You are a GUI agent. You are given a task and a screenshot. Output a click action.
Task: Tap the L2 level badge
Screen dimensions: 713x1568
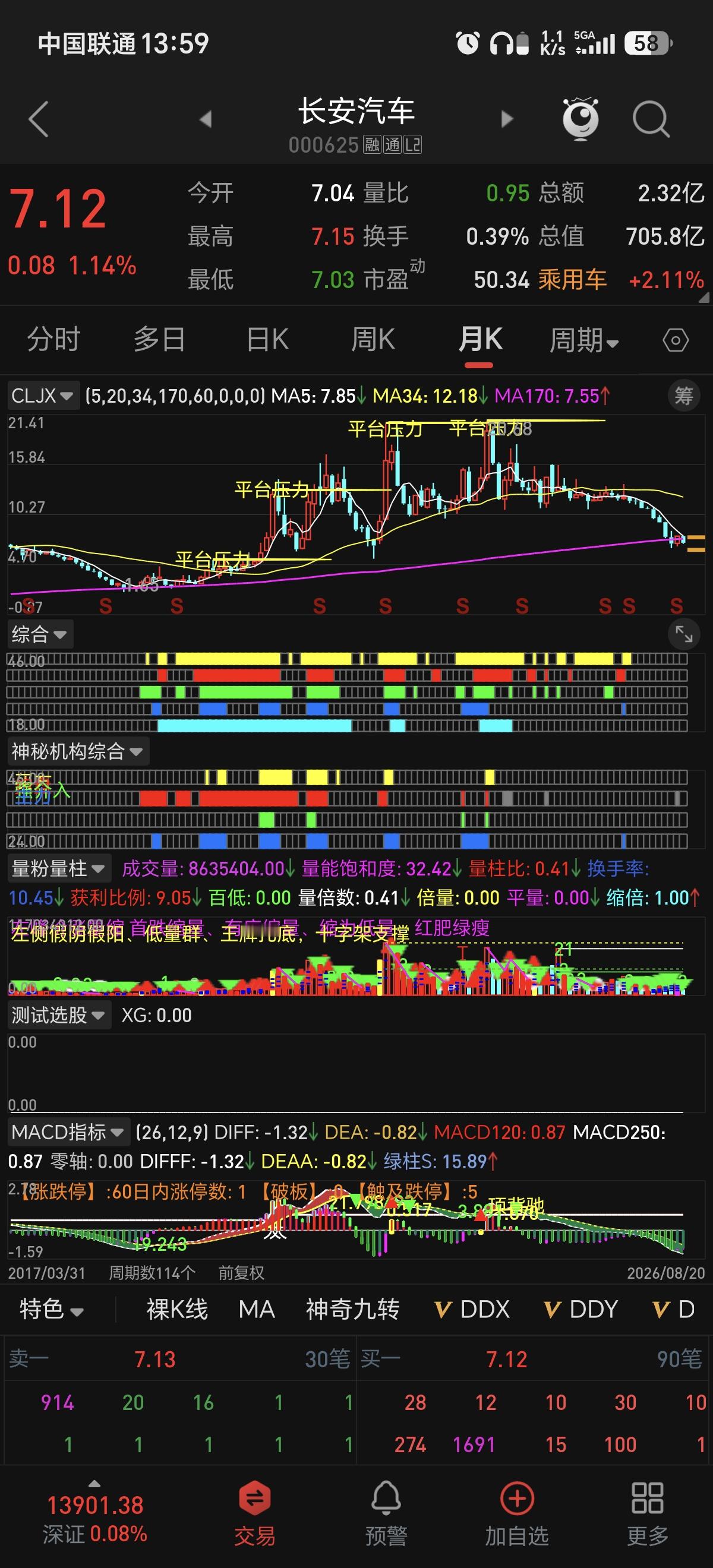click(x=413, y=145)
